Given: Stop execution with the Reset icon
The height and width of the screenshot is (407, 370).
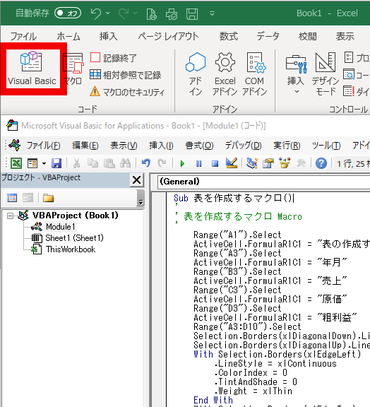Looking at the screenshot, I should click(215, 164).
